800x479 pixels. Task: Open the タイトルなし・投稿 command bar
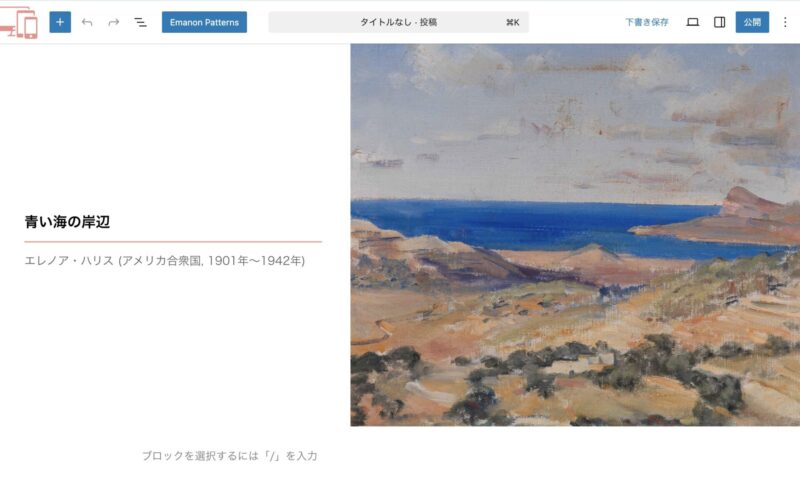coord(398,22)
